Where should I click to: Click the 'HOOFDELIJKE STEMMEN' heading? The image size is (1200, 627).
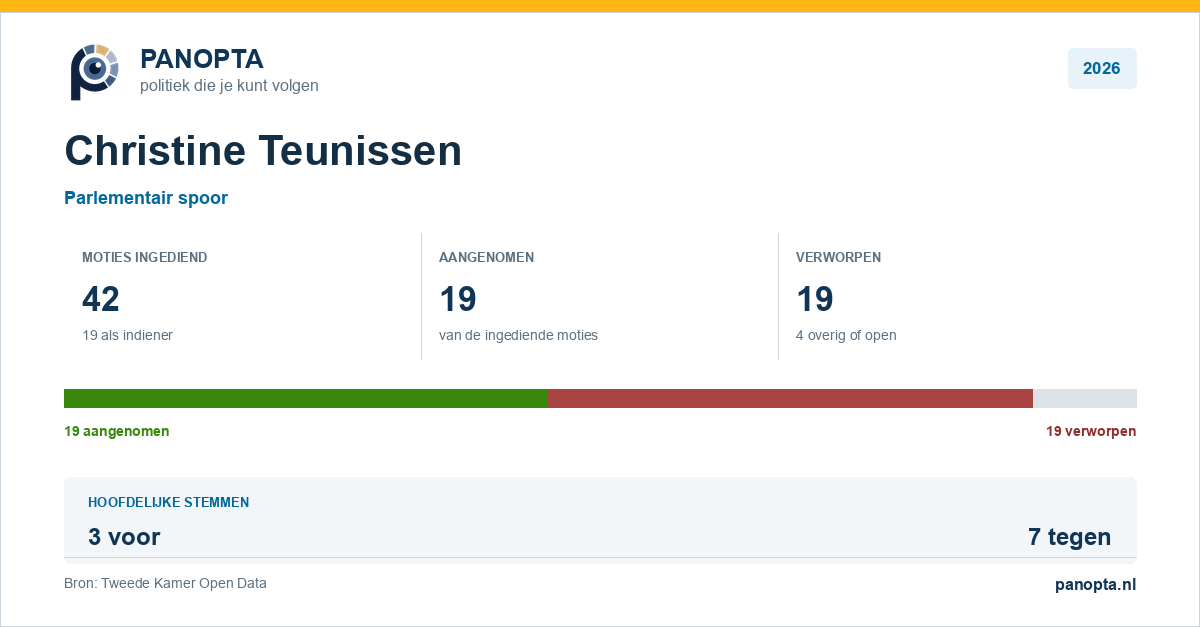(x=168, y=502)
